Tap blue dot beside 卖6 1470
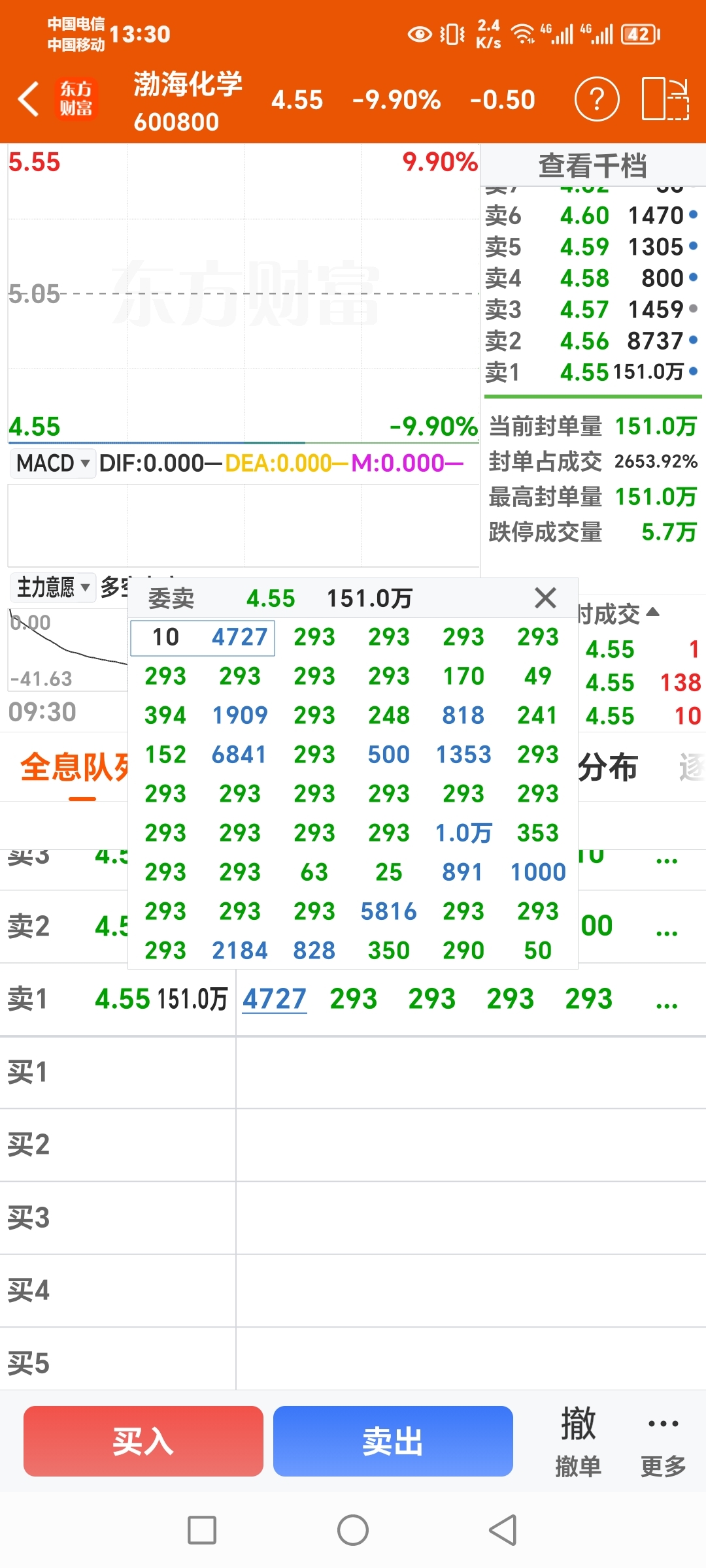The height and width of the screenshot is (1568, 706). (694, 214)
